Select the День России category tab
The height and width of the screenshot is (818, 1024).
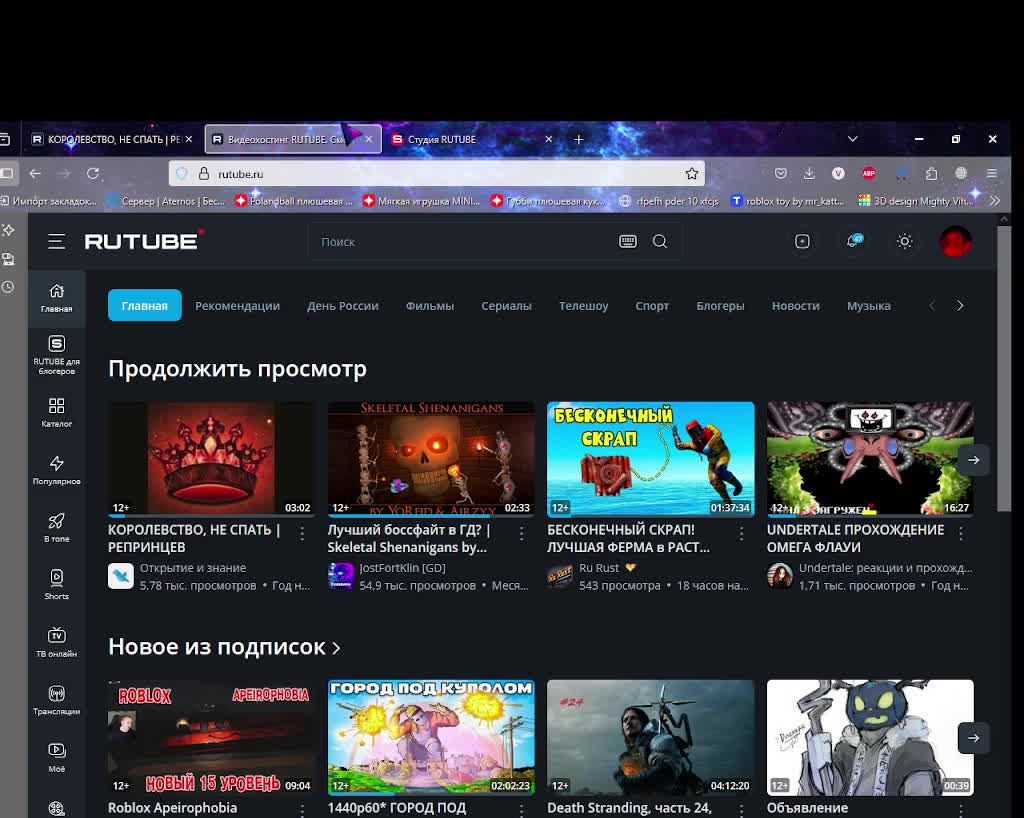(342, 306)
